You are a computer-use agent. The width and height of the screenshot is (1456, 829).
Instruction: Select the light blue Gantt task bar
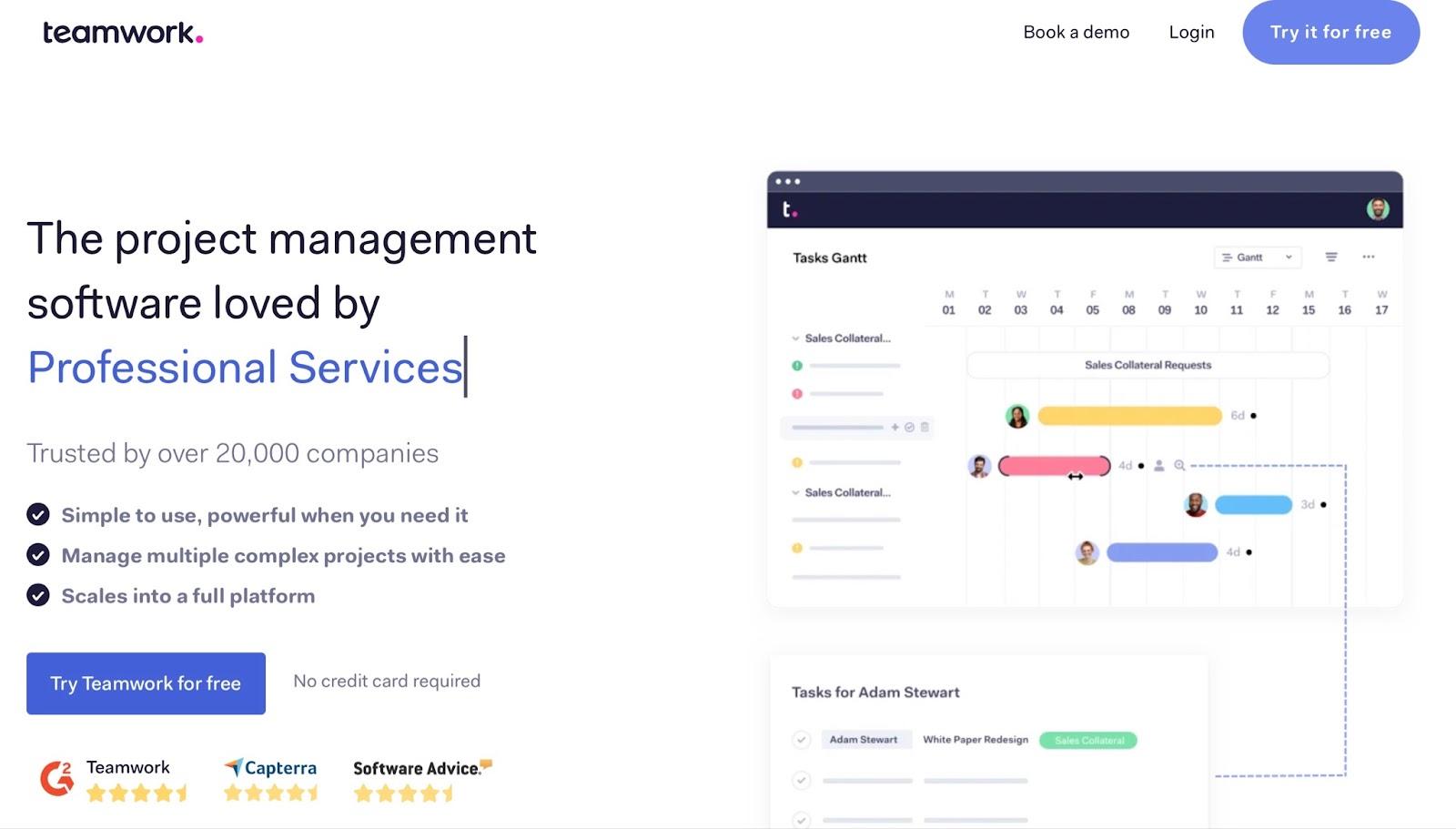pos(1253,504)
